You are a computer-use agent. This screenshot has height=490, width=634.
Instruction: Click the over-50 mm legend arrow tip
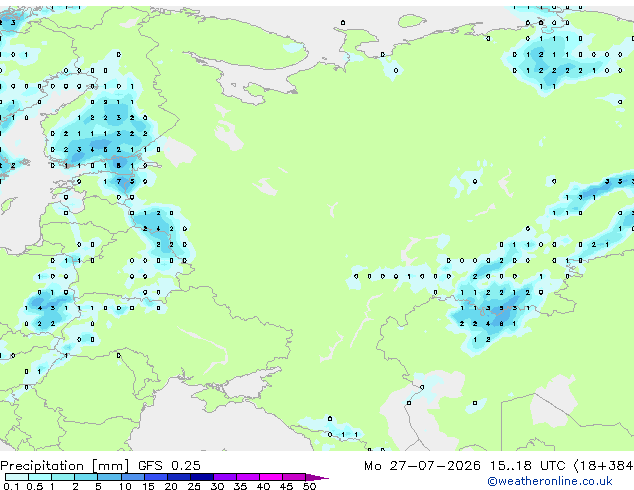[x=317, y=478]
